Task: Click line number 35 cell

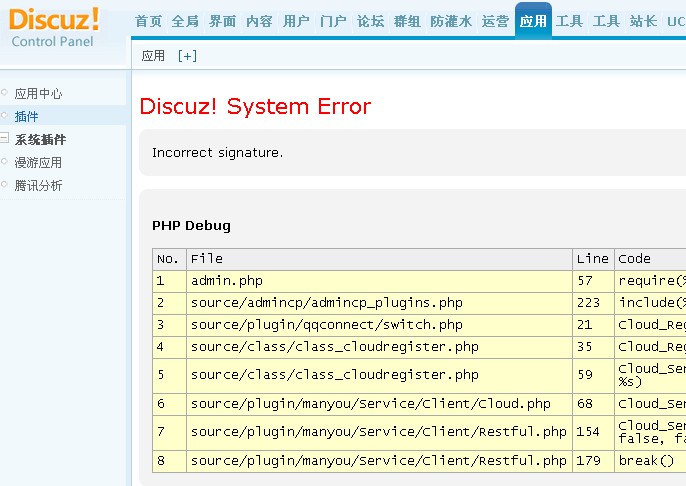Action: pyautogui.click(x=593, y=347)
